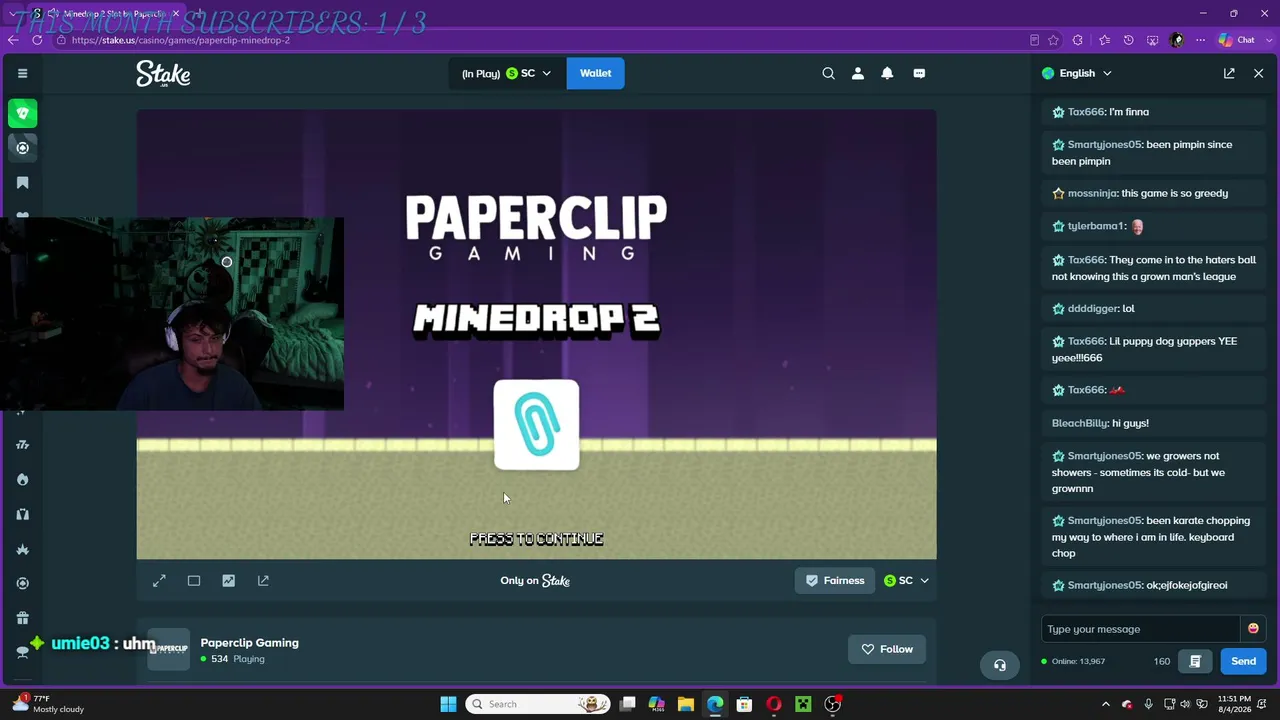Open the browser screenshot tool
Viewport: 1280px width, 720px height.
(x=1152, y=40)
